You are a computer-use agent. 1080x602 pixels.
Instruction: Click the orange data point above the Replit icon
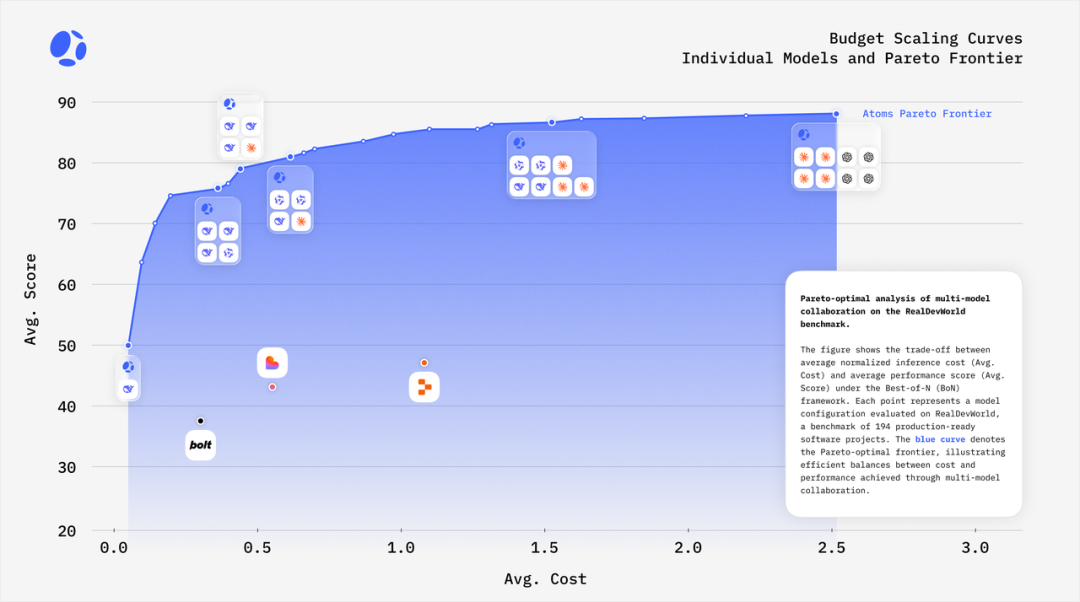424,363
